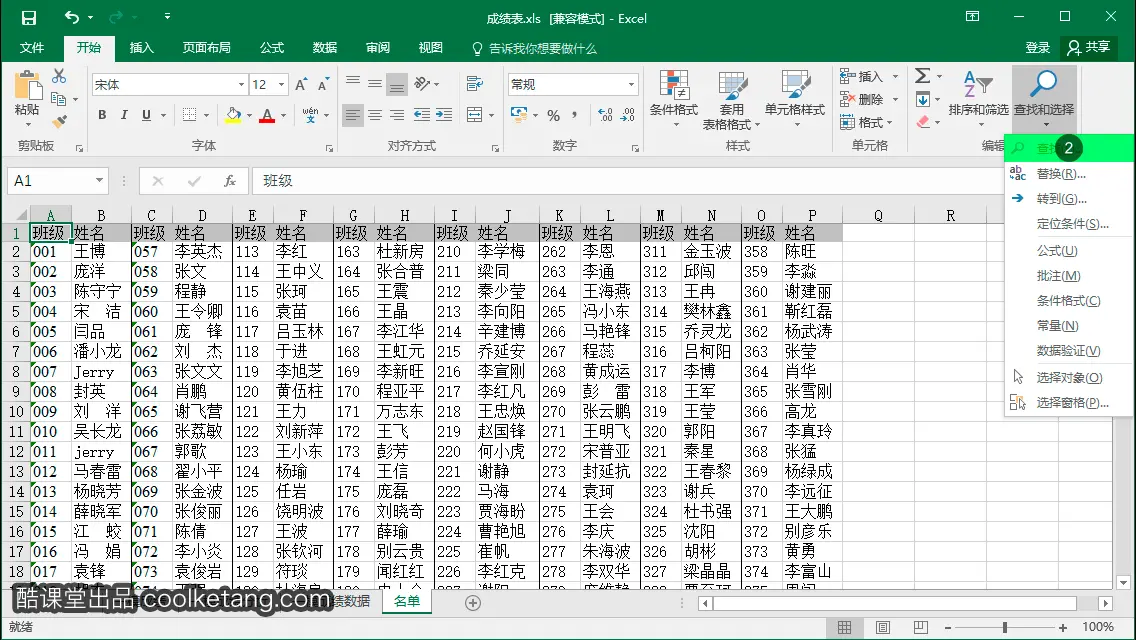Activate the Format Painter brush
Viewport: 1136px width, 640px height.
coord(59,121)
